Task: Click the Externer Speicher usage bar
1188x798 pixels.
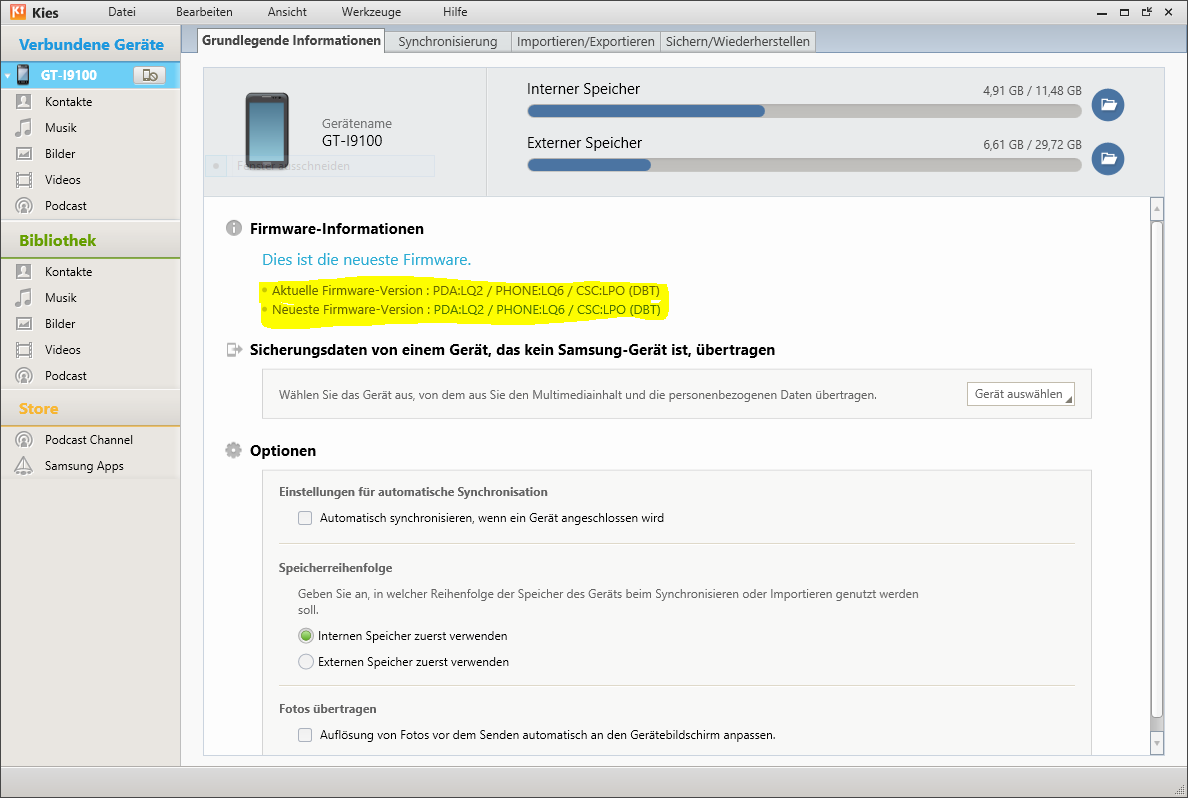Action: point(804,164)
